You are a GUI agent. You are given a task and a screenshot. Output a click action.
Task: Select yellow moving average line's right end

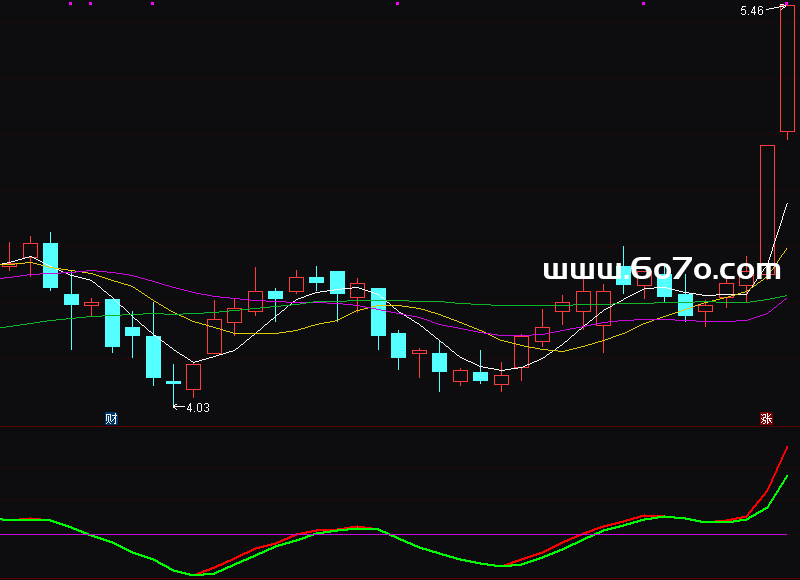(x=787, y=248)
